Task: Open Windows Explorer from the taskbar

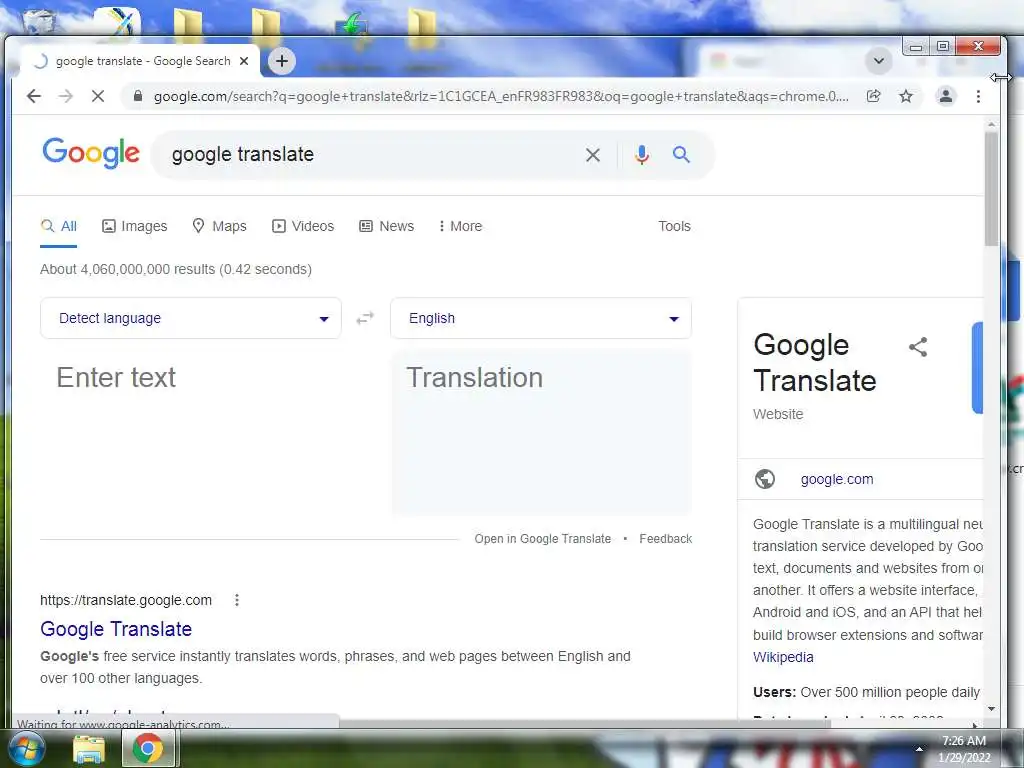Action: (x=88, y=749)
